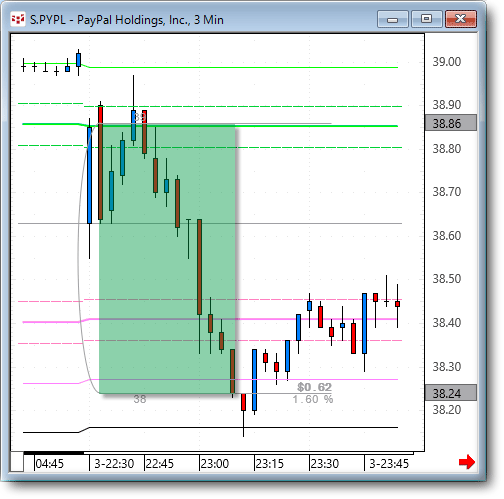This screenshot has height=499, width=504.
Task: Click the chart window app icon
Action: pyautogui.click(x=18, y=19)
